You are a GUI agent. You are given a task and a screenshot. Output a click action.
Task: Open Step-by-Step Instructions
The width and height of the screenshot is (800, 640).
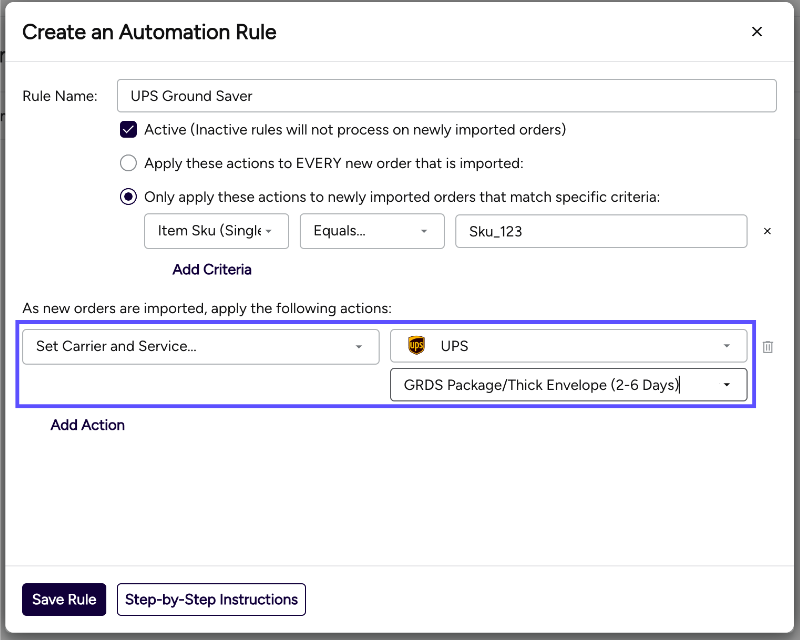coord(211,600)
